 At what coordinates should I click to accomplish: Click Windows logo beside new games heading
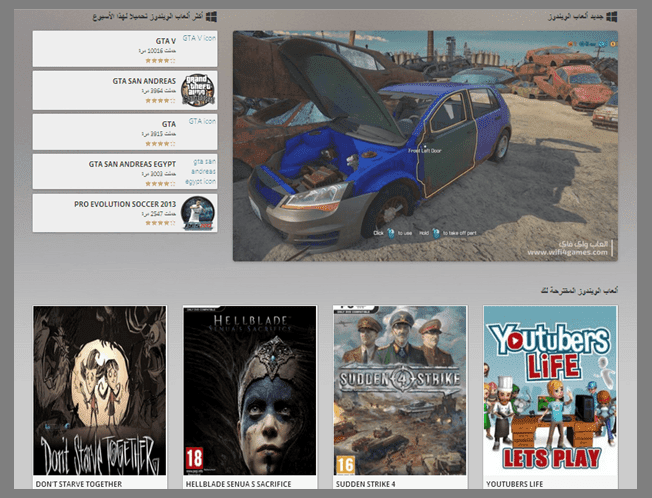(611, 18)
